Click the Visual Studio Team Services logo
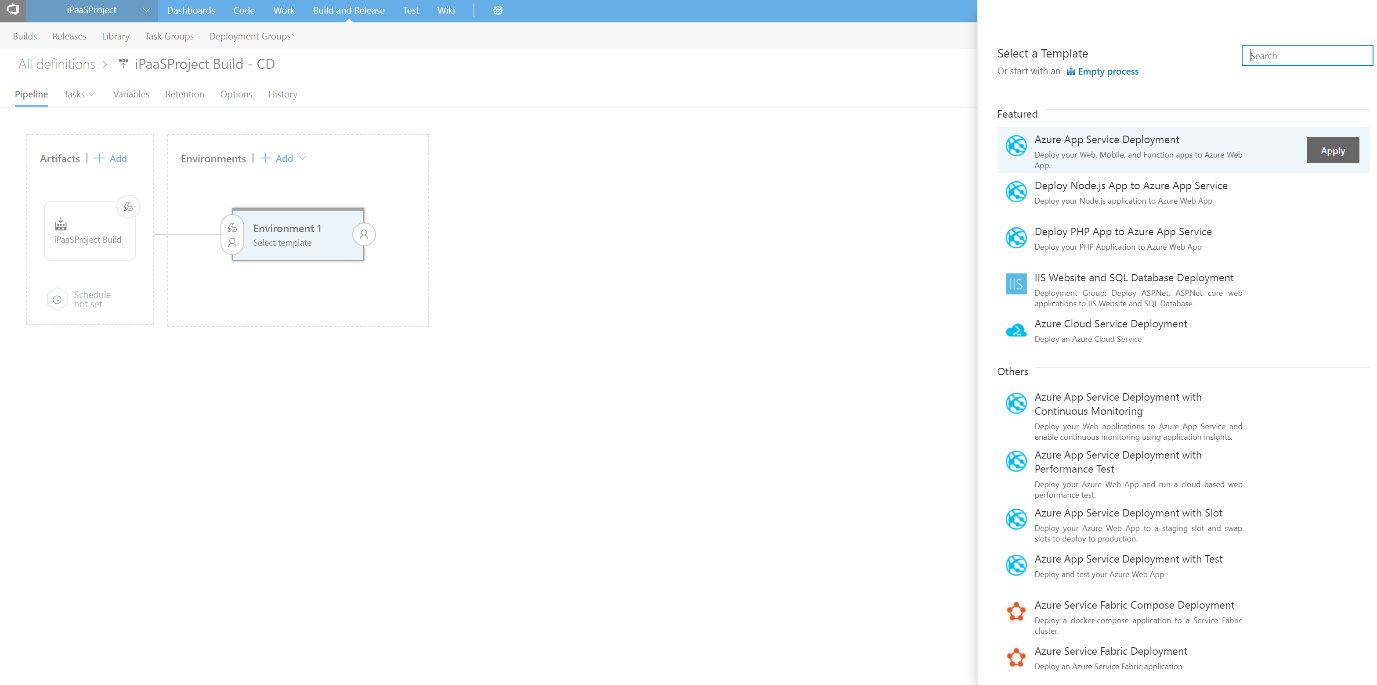1377x685 pixels. pyautogui.click(x=14, y=10)
